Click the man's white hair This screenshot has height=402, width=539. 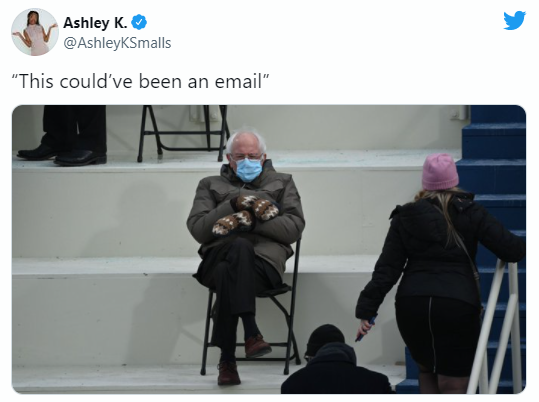pos(246,140)
